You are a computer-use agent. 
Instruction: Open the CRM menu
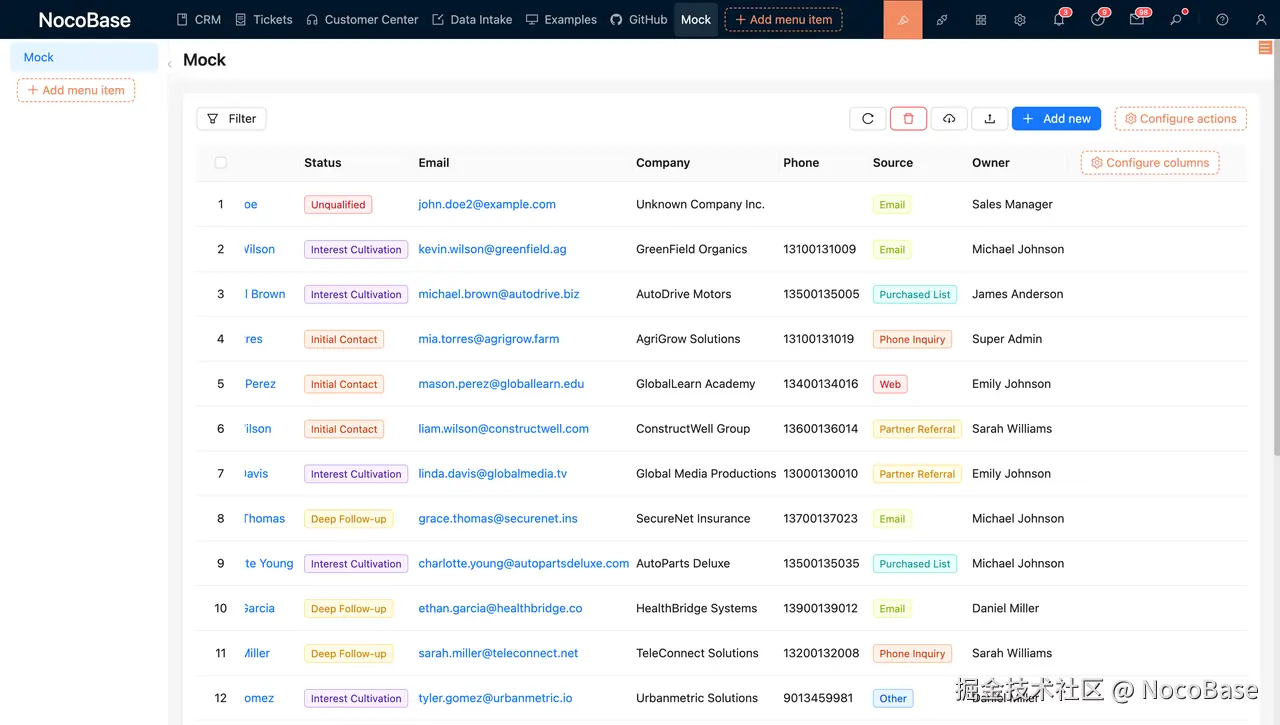tap(198, 19)
